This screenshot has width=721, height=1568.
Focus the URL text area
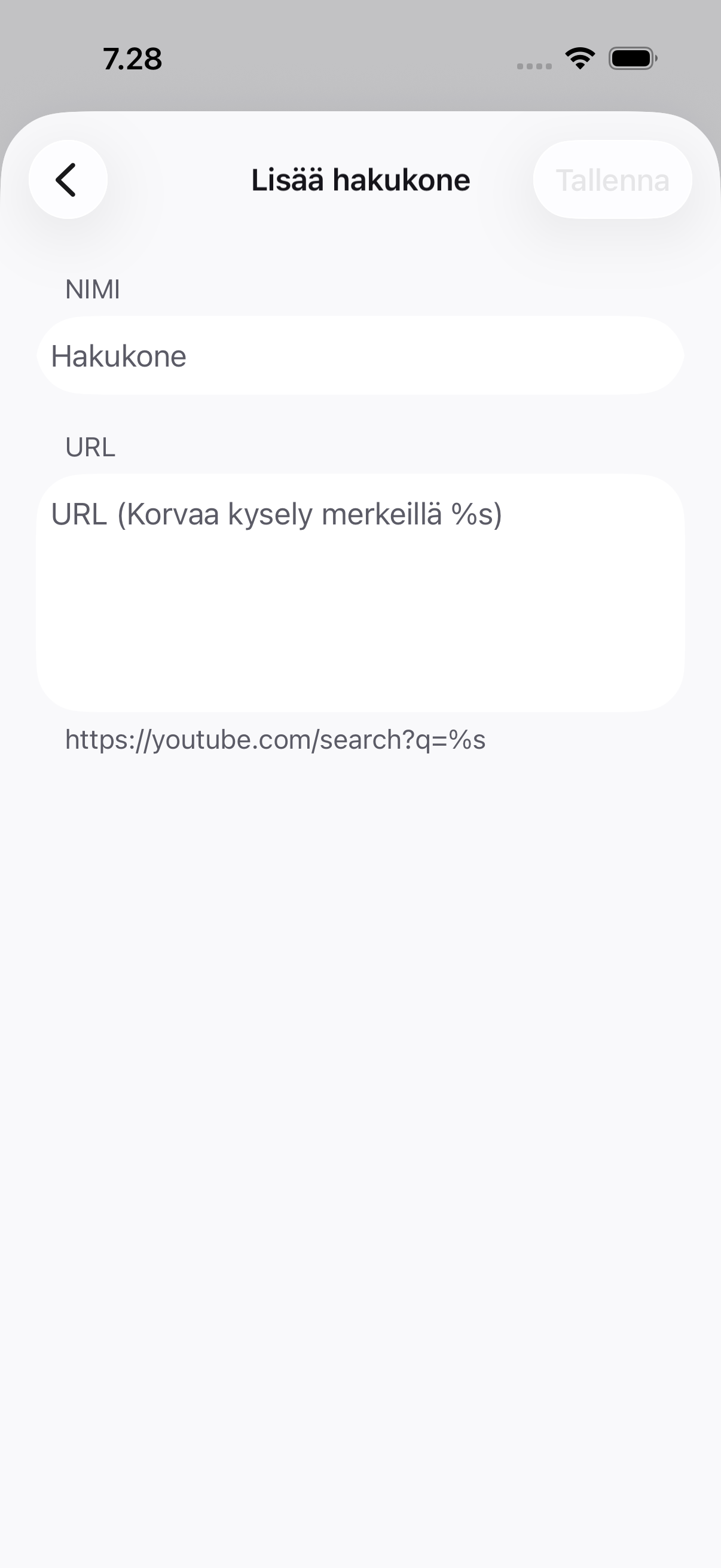pyautogui.click(x=360, y=593)
